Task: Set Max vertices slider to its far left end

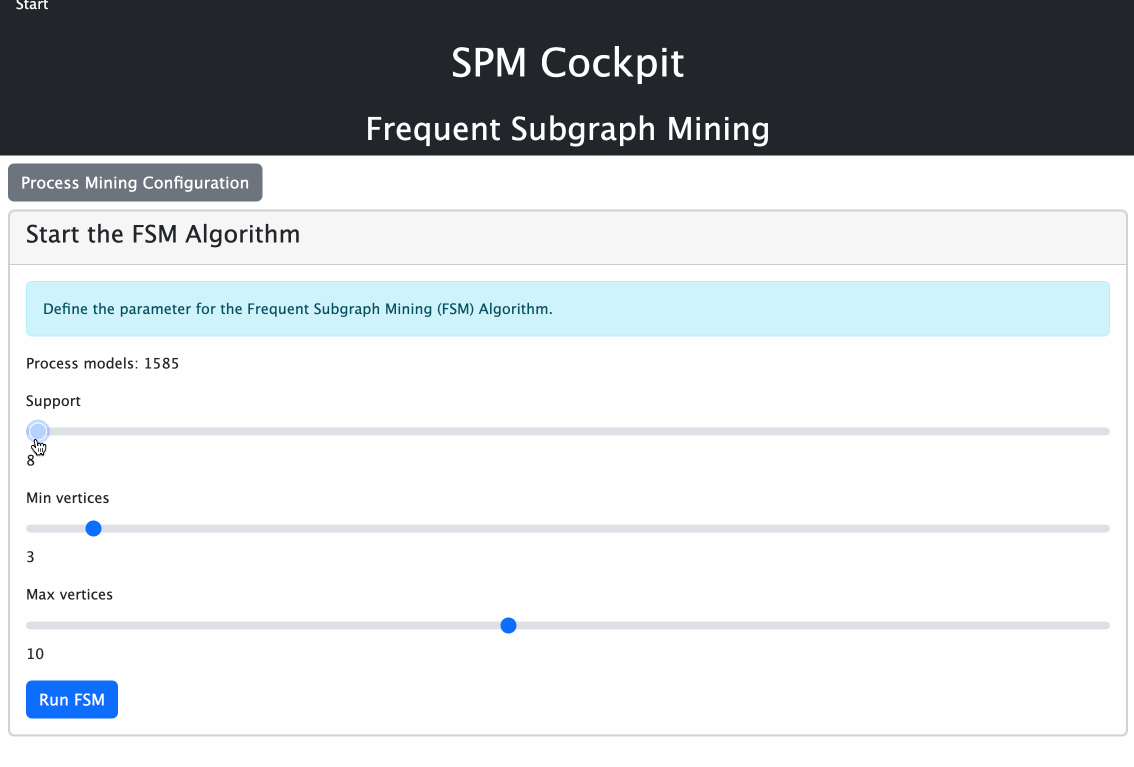Action: coord(28,625)
